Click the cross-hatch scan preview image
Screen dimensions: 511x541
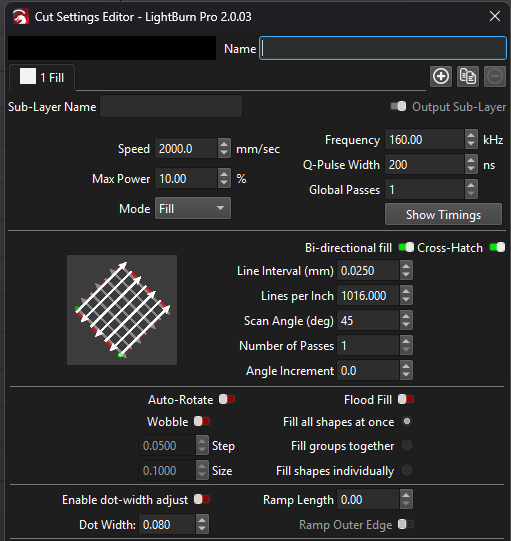coord(122,310)
